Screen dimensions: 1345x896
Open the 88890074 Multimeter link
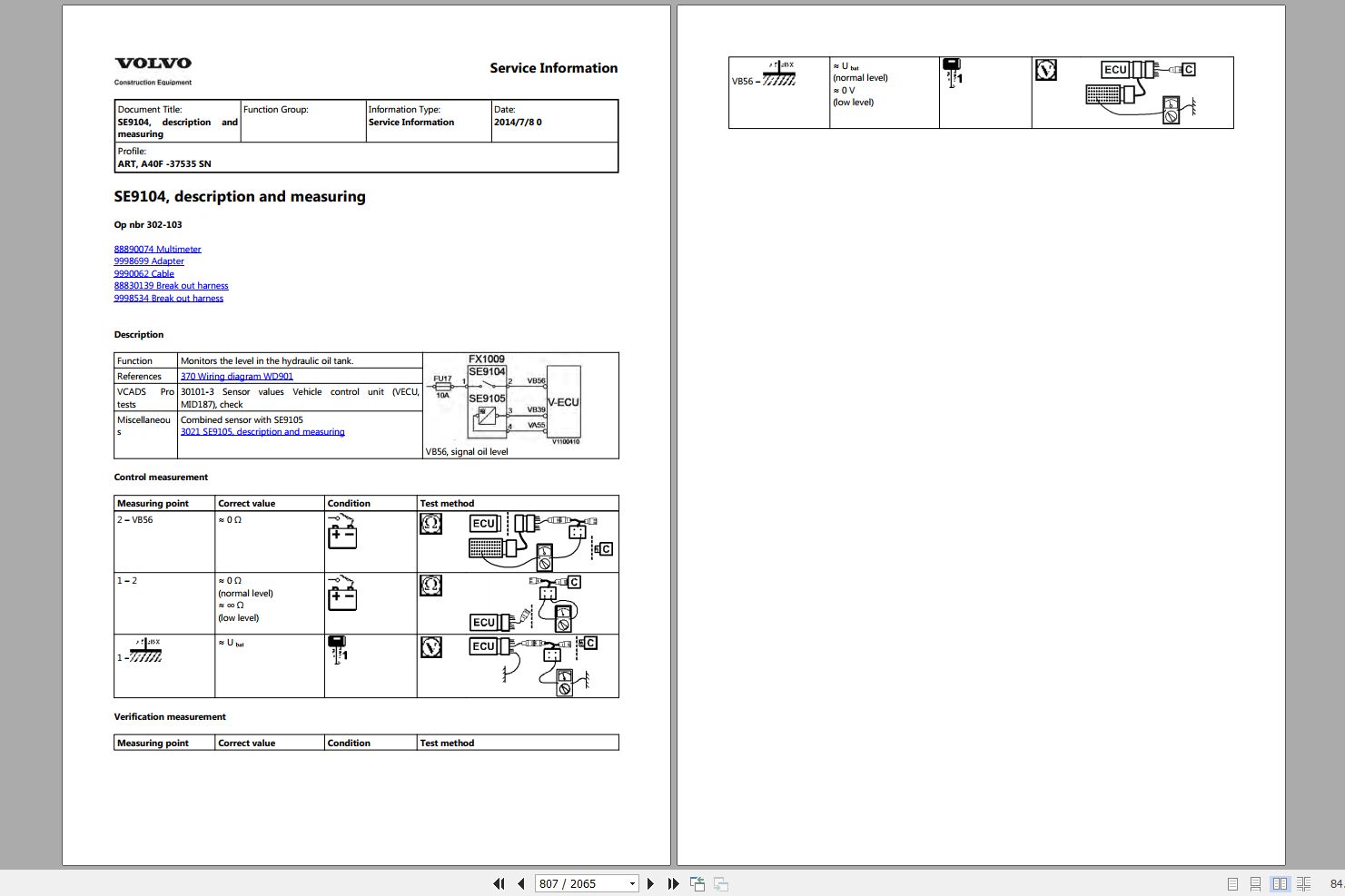157,249
